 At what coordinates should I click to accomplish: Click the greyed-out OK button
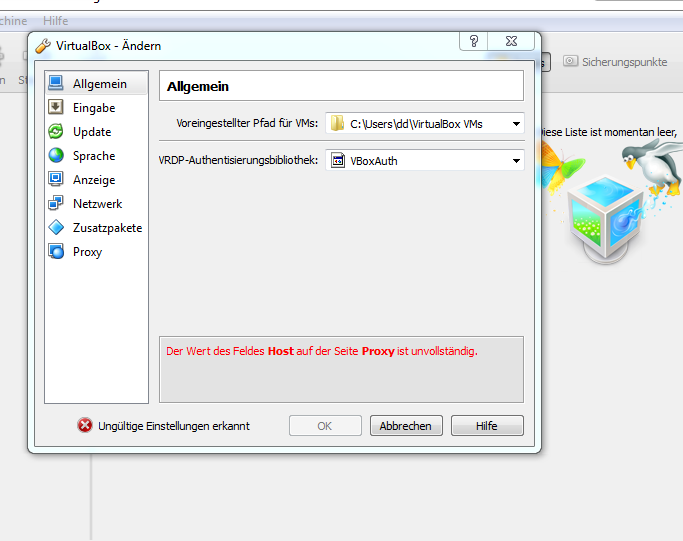(x=325, y=426)
